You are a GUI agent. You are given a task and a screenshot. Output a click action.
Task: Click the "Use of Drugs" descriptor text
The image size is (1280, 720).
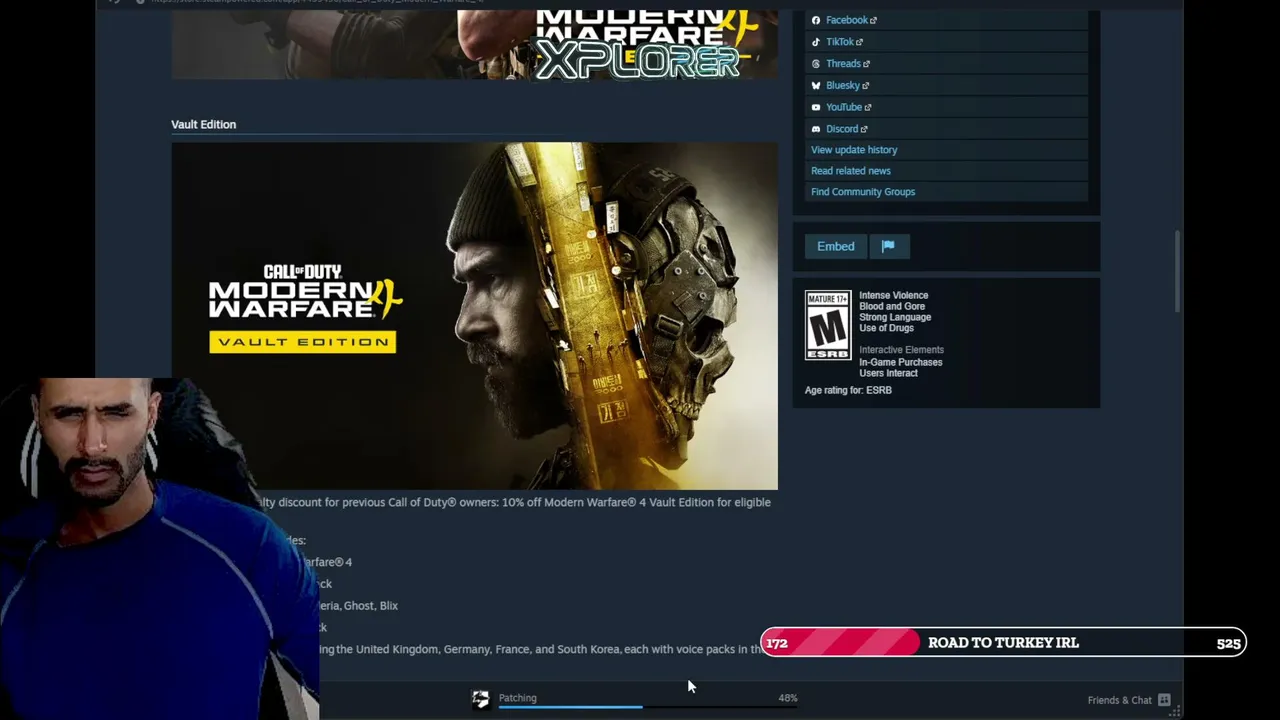887,328
